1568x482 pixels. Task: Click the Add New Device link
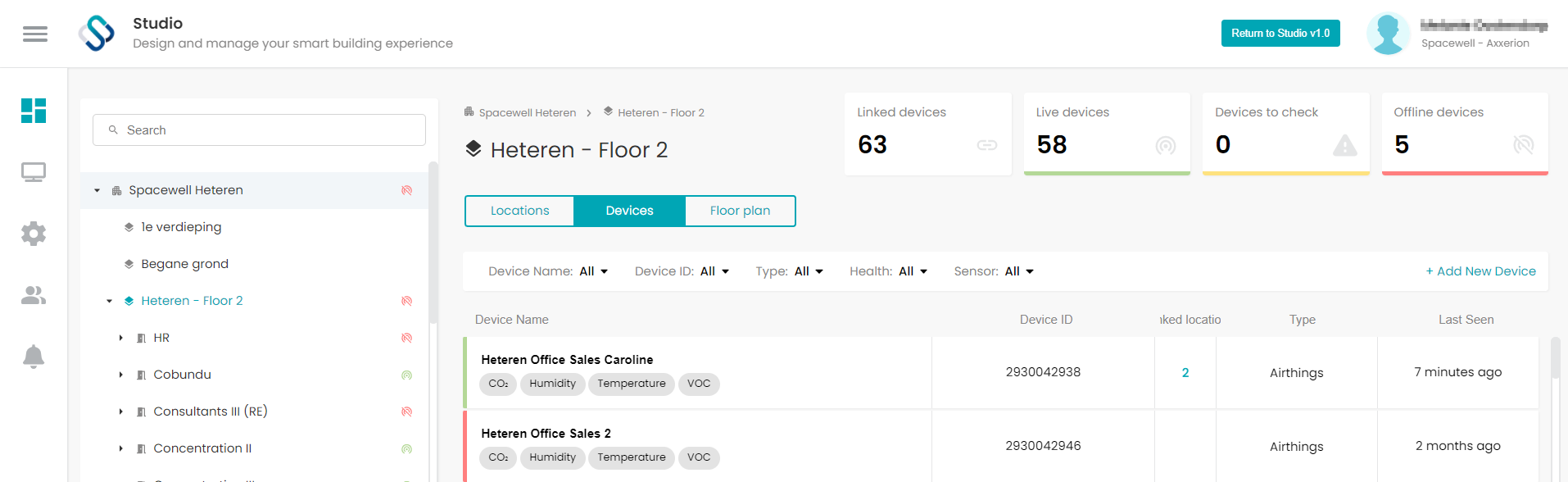point(1480,271)
